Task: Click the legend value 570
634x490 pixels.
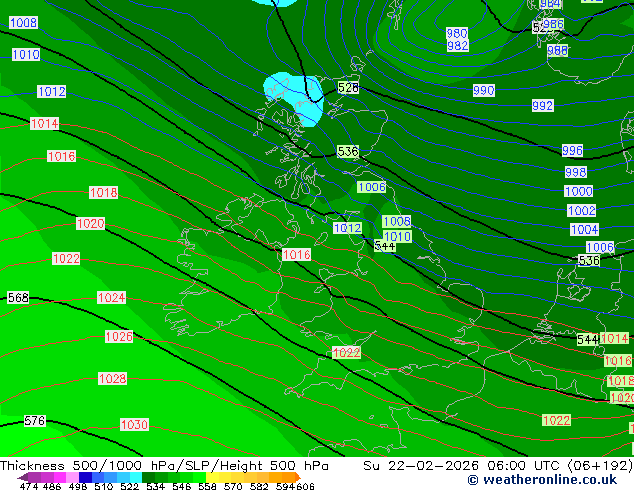Action: [233, 486]
